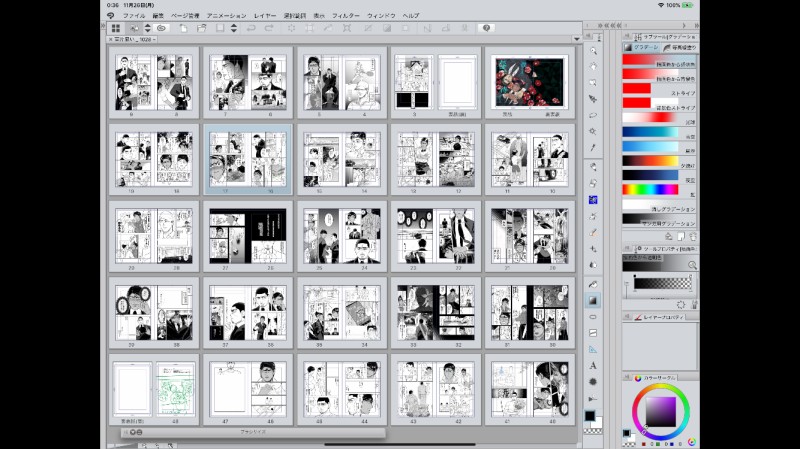Choose the rainbow 虹 gradient preset
800x449 pixels.
(x=659, y=190)
